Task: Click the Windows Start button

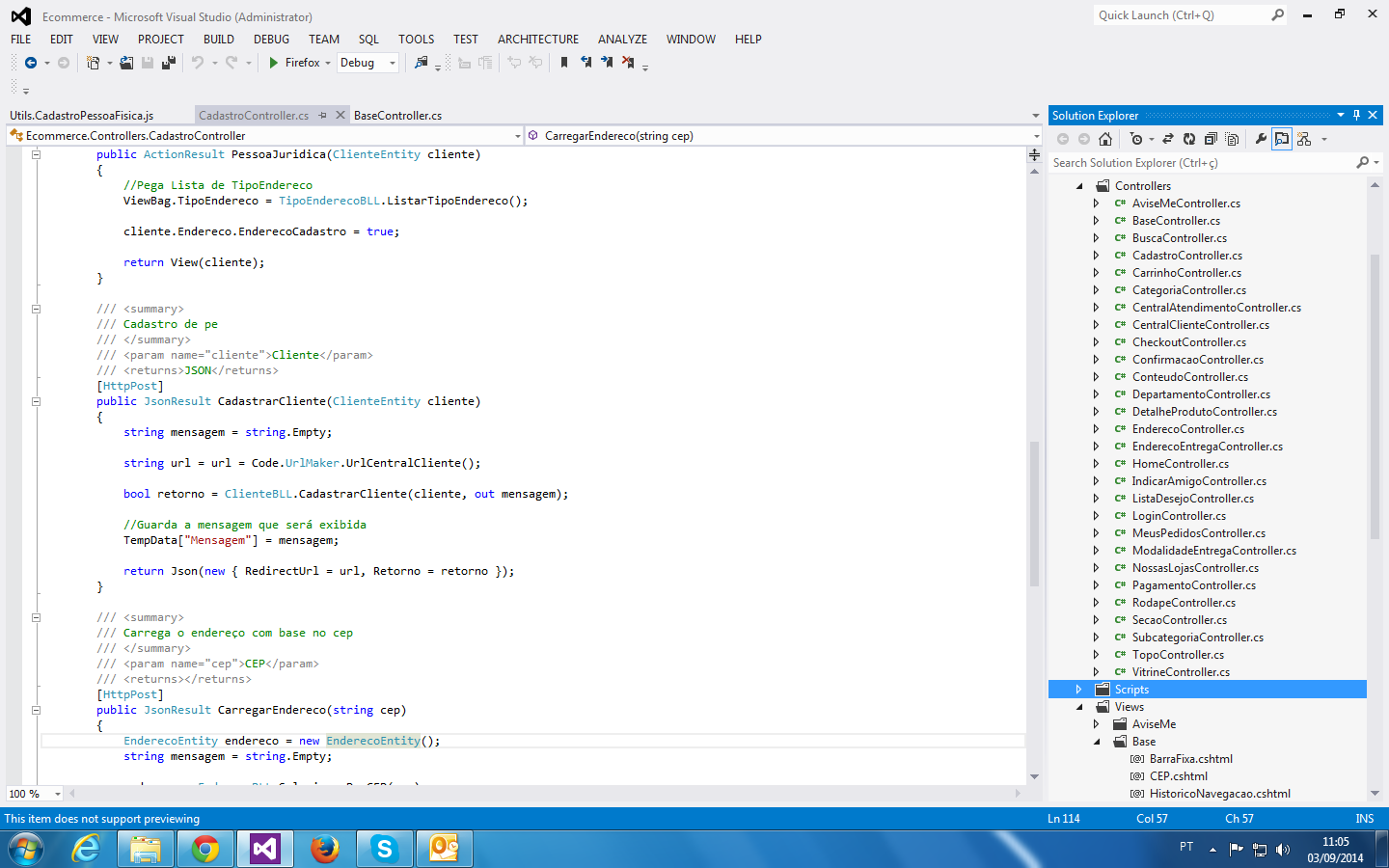Action: [26, 849]
